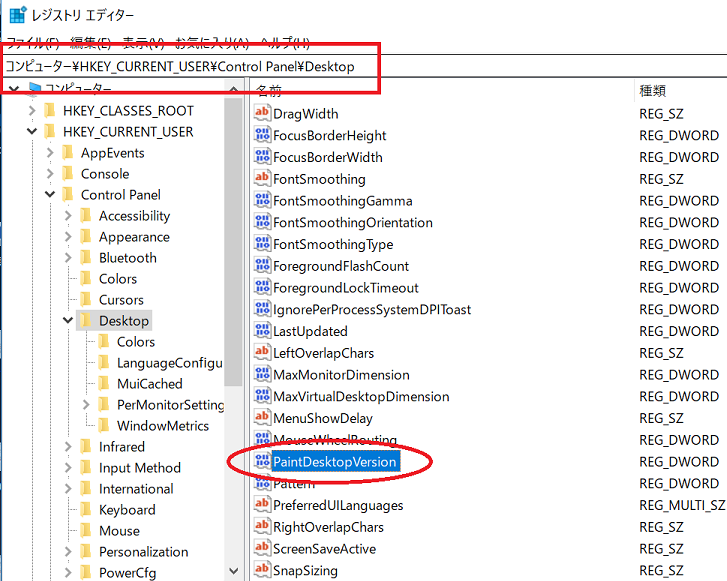Image resolution: width=727 pixels, height=581 pixels.
Task: Select the ScreenSaveActive value name
Action: (324, 549)
